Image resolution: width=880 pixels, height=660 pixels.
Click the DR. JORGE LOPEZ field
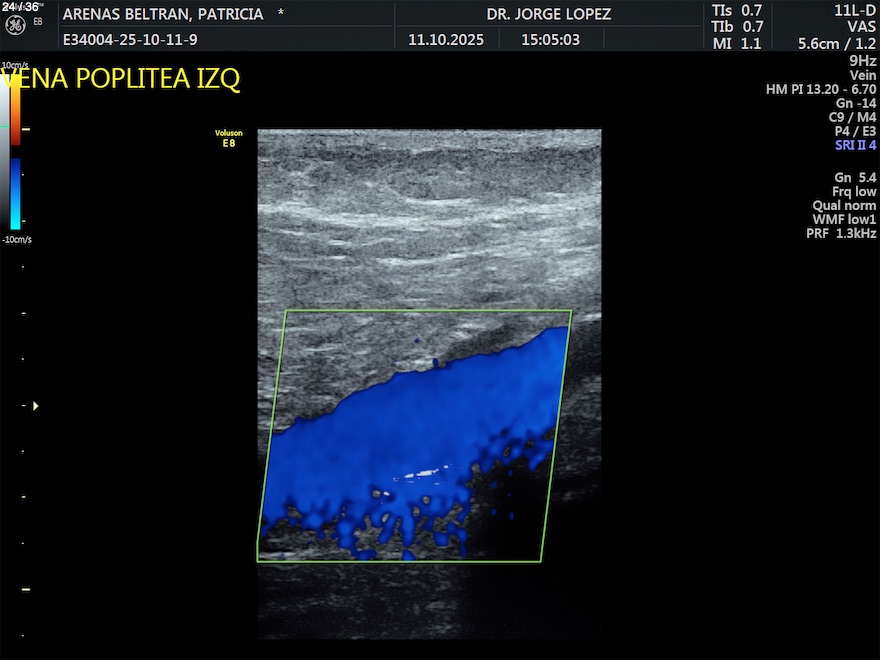tap(548, 14)
